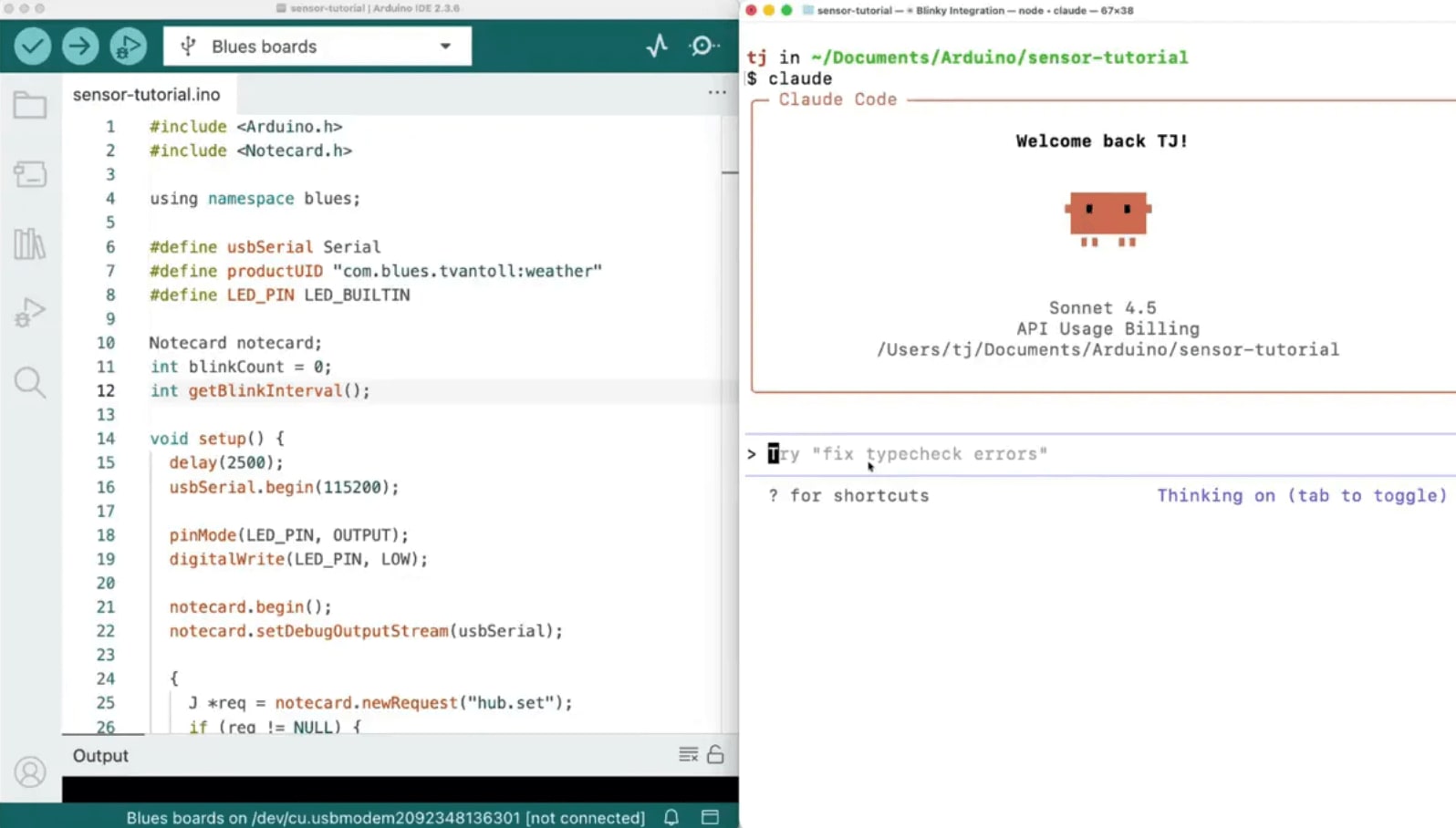
Task: Select the sensor-tutorial.ino tab
Action: (146, 94)
